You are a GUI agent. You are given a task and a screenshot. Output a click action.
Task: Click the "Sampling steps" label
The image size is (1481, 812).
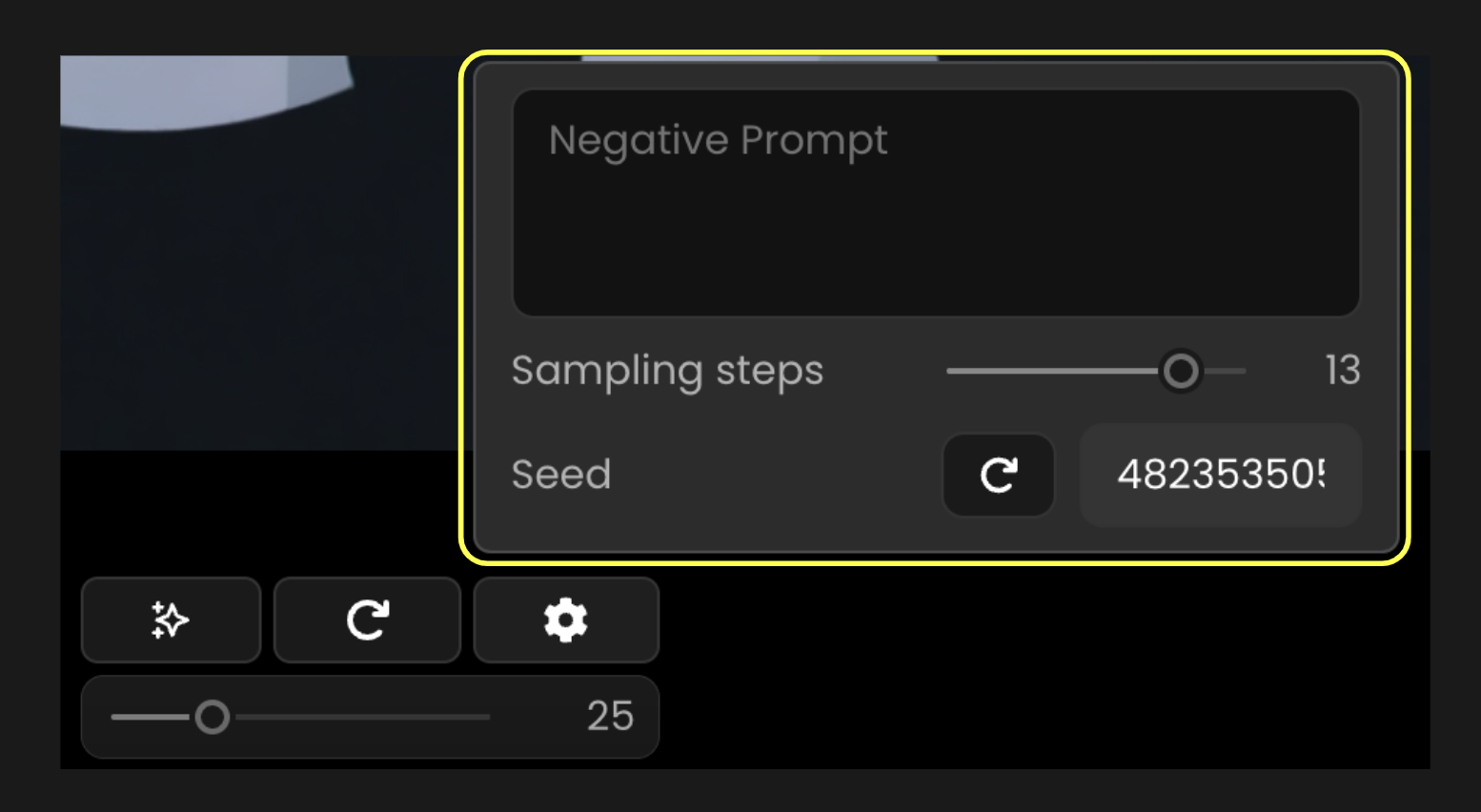[667, 371]
